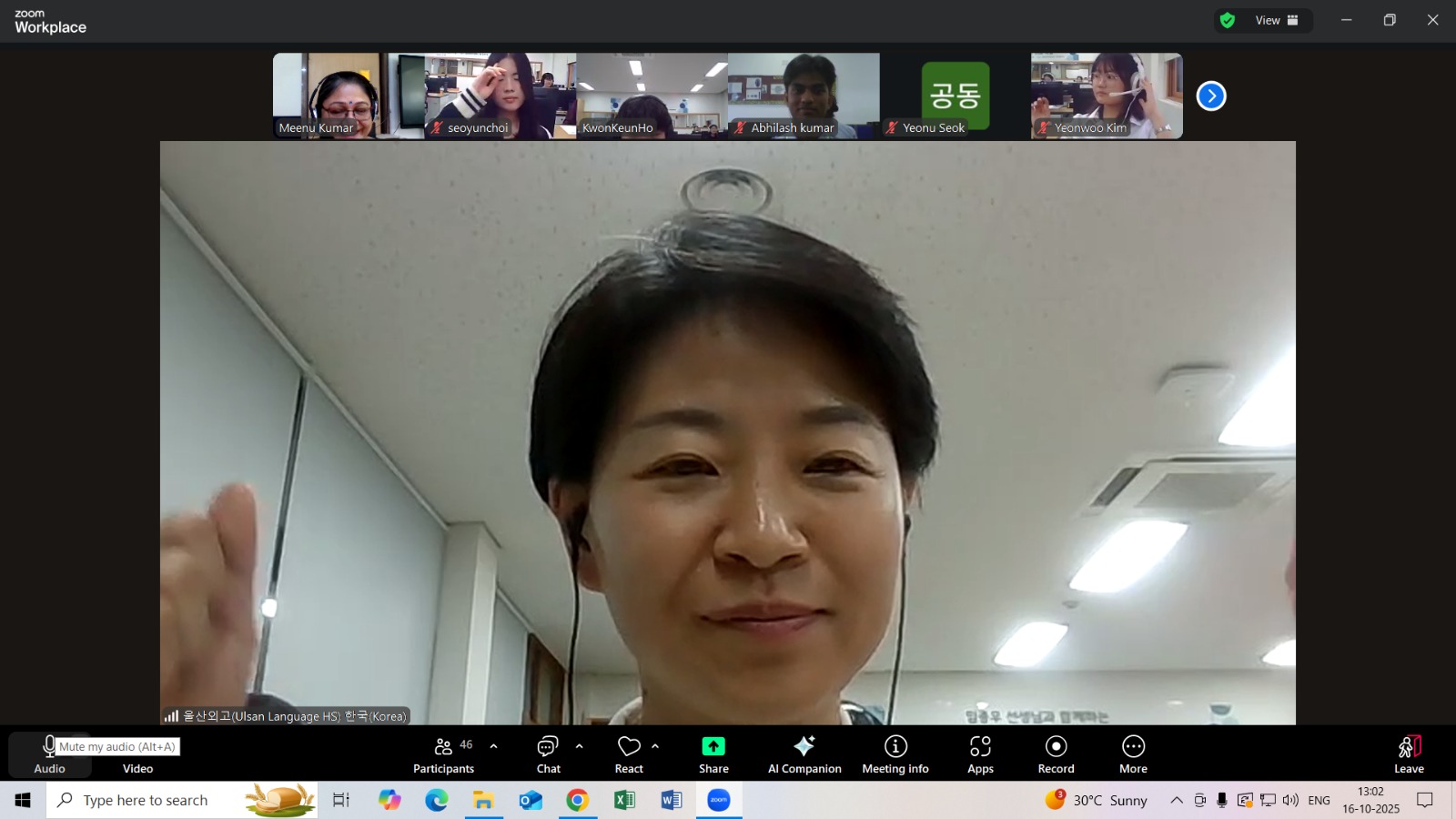Open Excel from the Windows taskbar
Image resolution: width=1456 pixels, height=819 pixels.
point(624,800)
